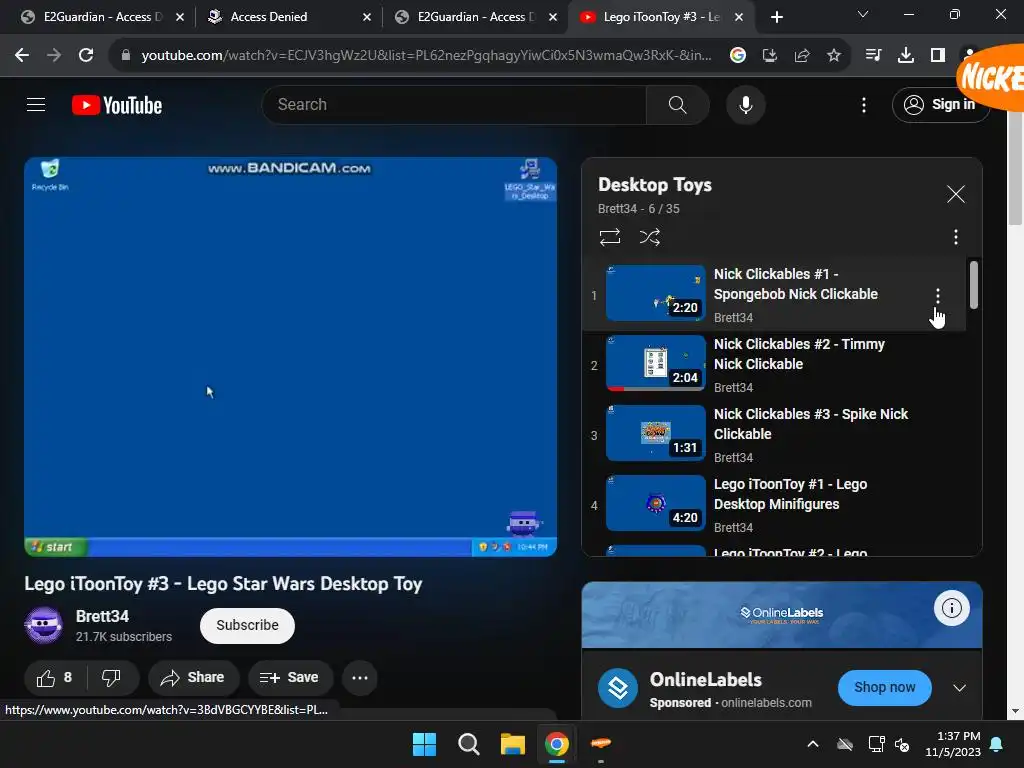Go forward in browser
The image size is (1024, 768).
coord(54,56)
